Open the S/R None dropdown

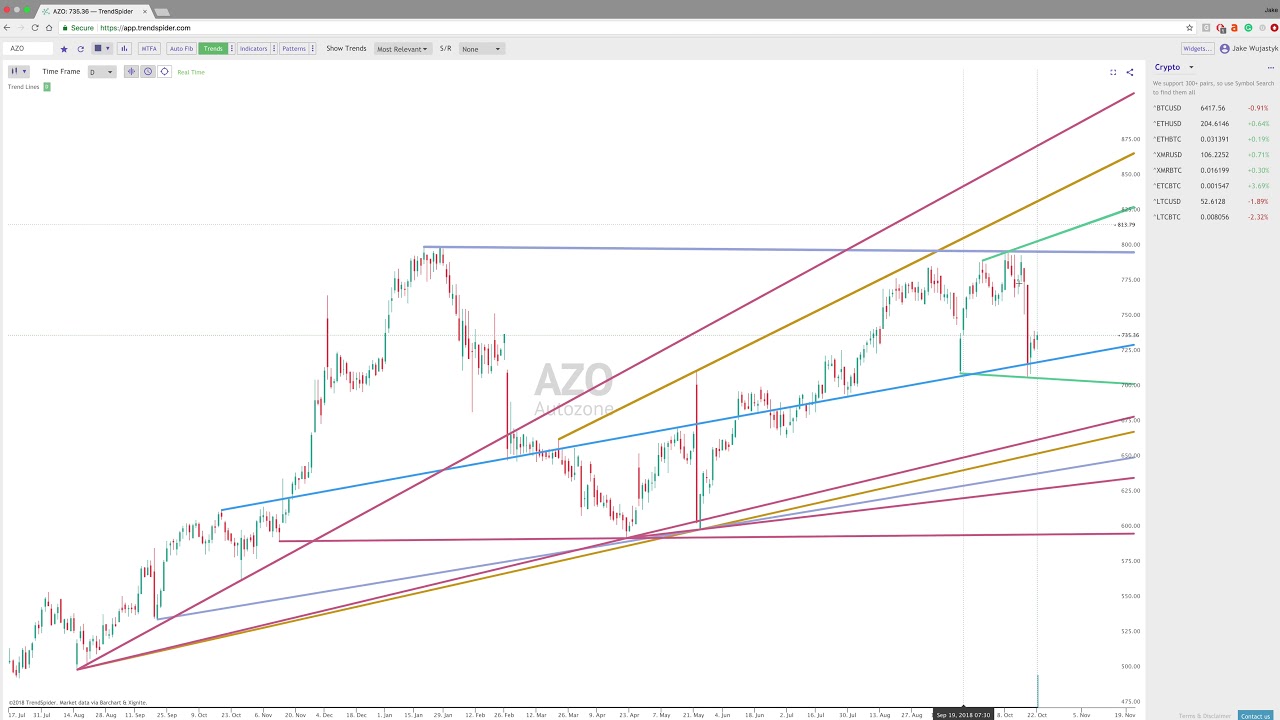pyautogui.click(x=481, y=48)
